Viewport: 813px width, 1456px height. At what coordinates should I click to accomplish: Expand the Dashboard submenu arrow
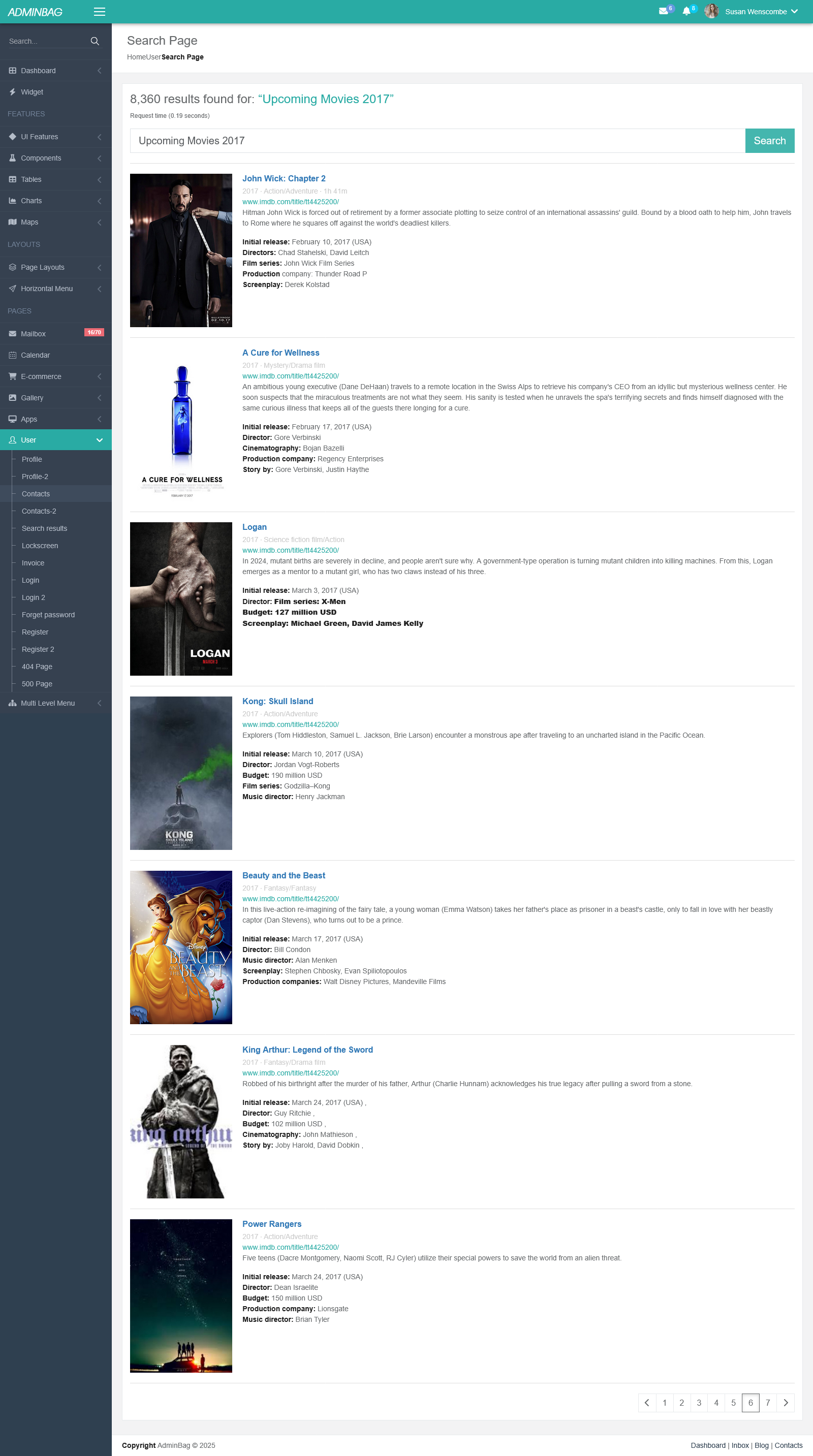(100, 71)
